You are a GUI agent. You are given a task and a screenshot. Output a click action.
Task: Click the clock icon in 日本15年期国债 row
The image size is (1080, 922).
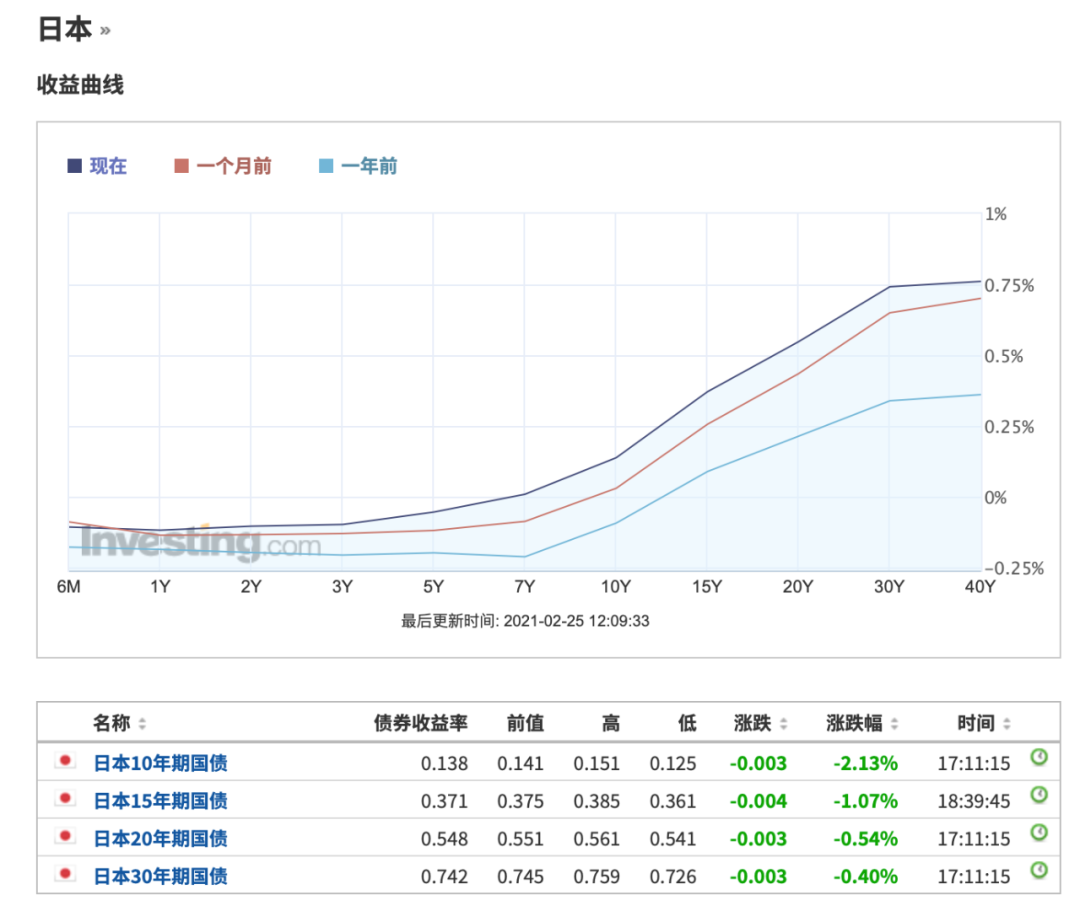[x=1039, y=795]
